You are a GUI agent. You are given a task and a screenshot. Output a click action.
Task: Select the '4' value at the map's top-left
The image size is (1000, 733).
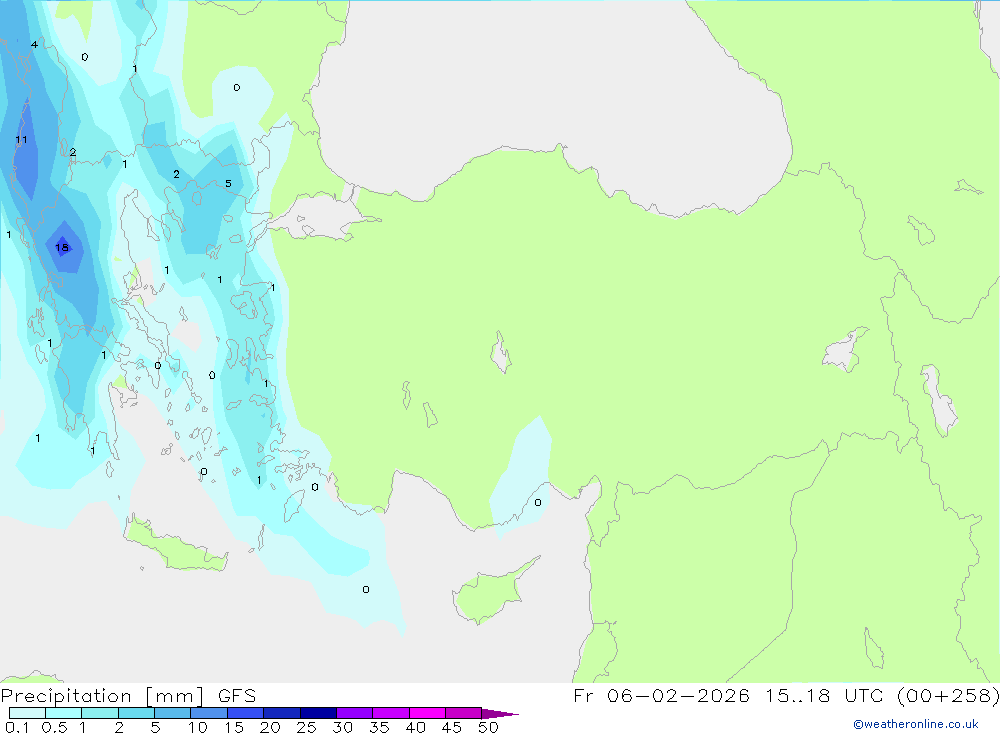[34, 44]
